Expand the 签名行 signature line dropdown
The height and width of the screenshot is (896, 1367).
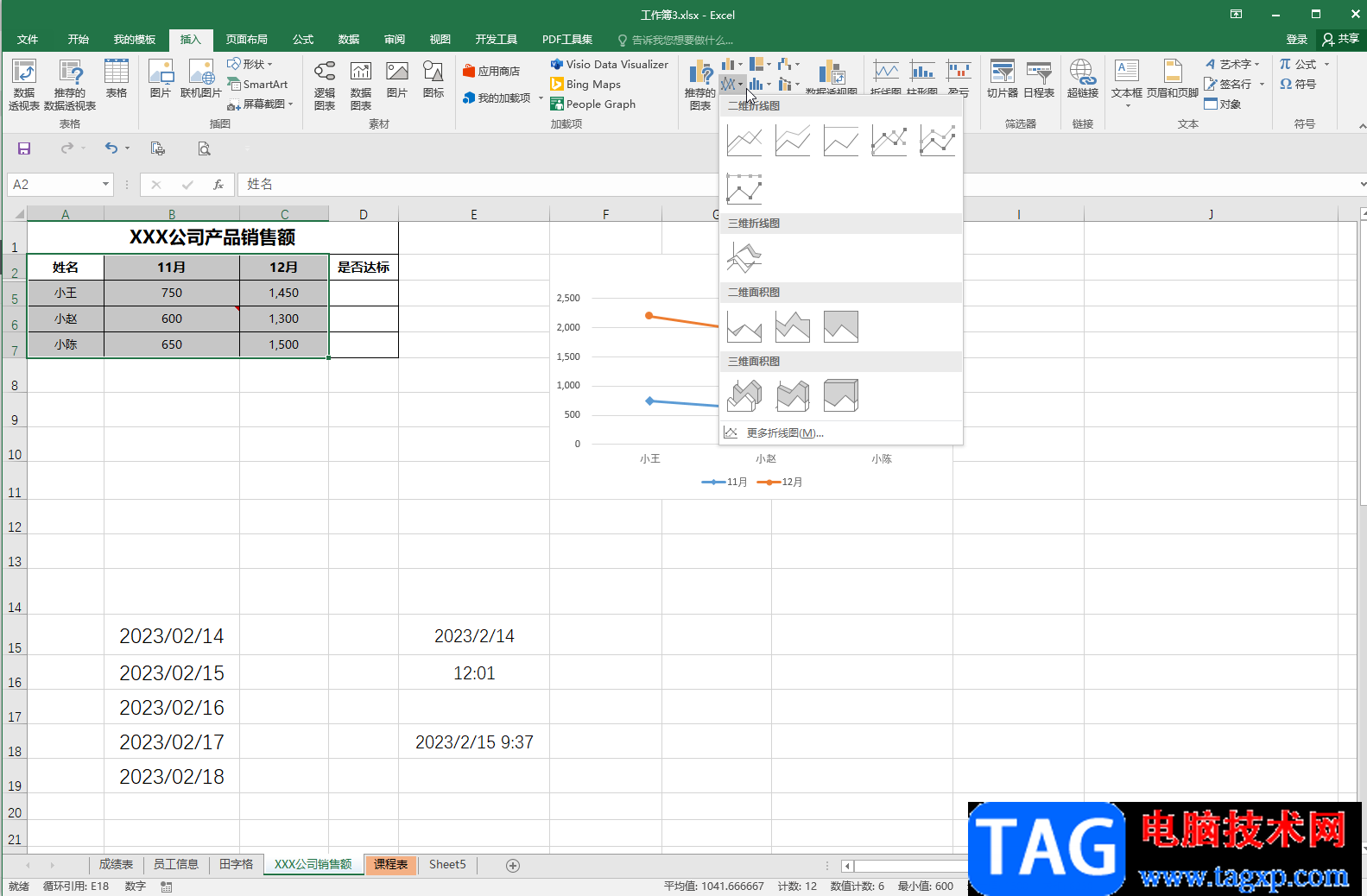click(x=1262, y=84)
